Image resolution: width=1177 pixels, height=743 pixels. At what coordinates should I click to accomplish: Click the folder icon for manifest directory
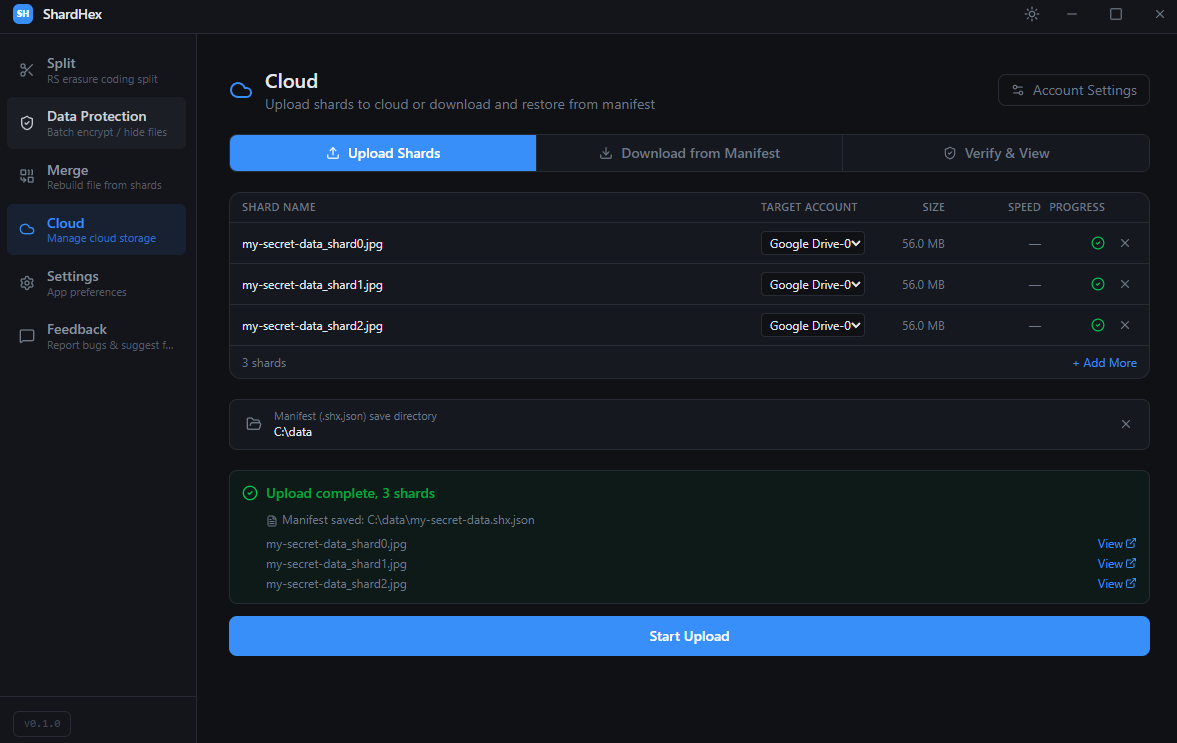[254, 424]
